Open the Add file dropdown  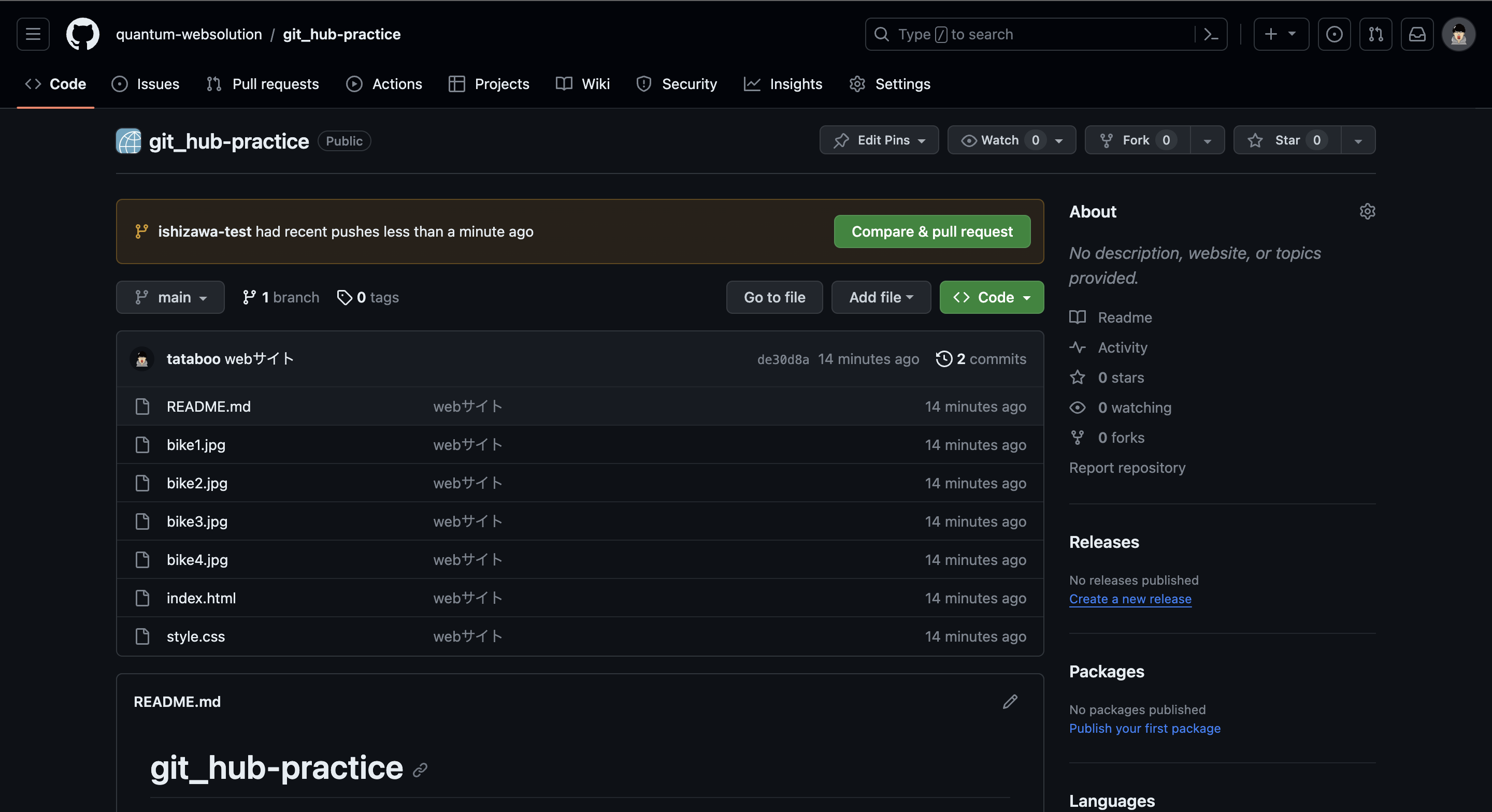[880, 297]
